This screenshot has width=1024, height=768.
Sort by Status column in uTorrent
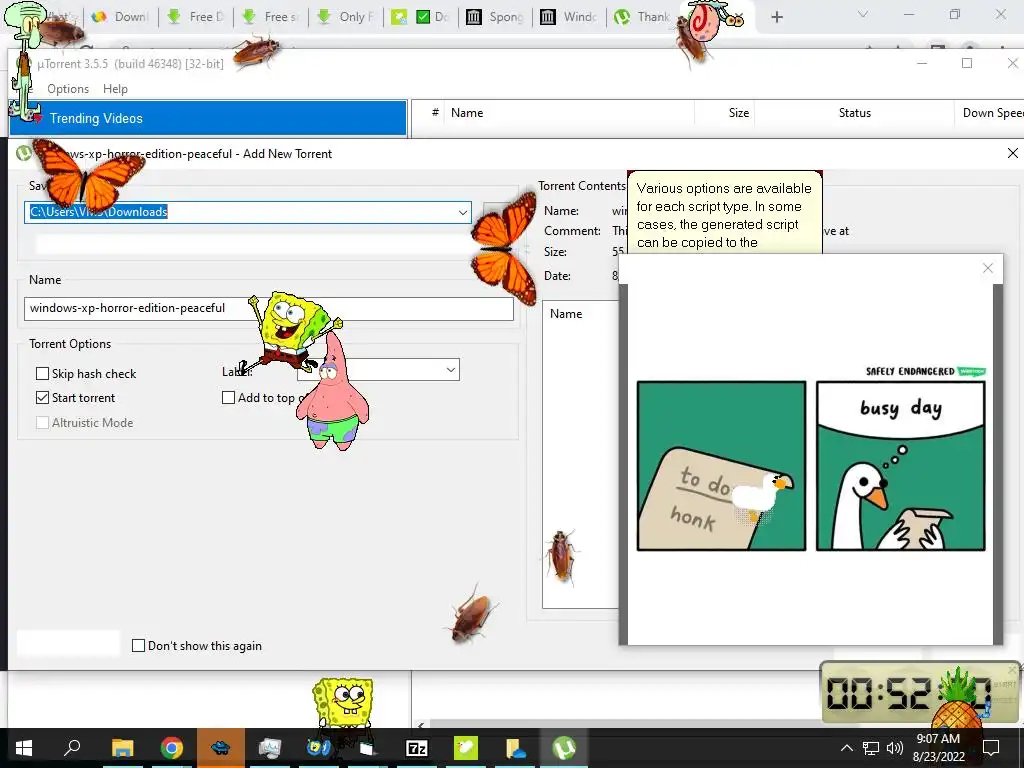[x=854, y=113]
